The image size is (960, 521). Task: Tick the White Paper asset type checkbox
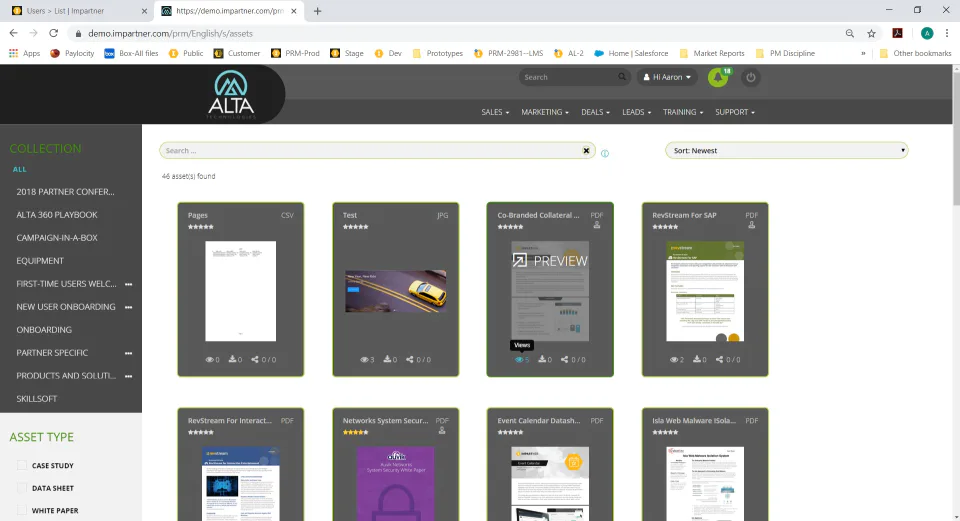pyautogui.click(x=22, y=511)
